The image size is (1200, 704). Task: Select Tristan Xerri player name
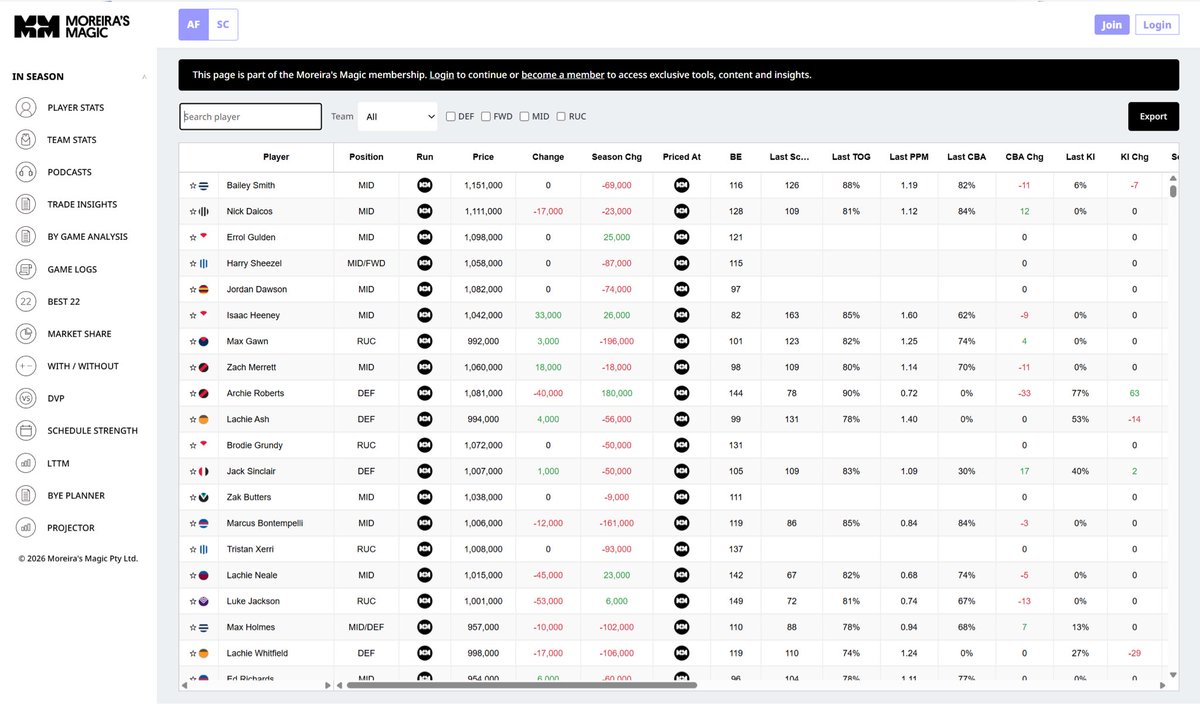(x=250, y=549)
